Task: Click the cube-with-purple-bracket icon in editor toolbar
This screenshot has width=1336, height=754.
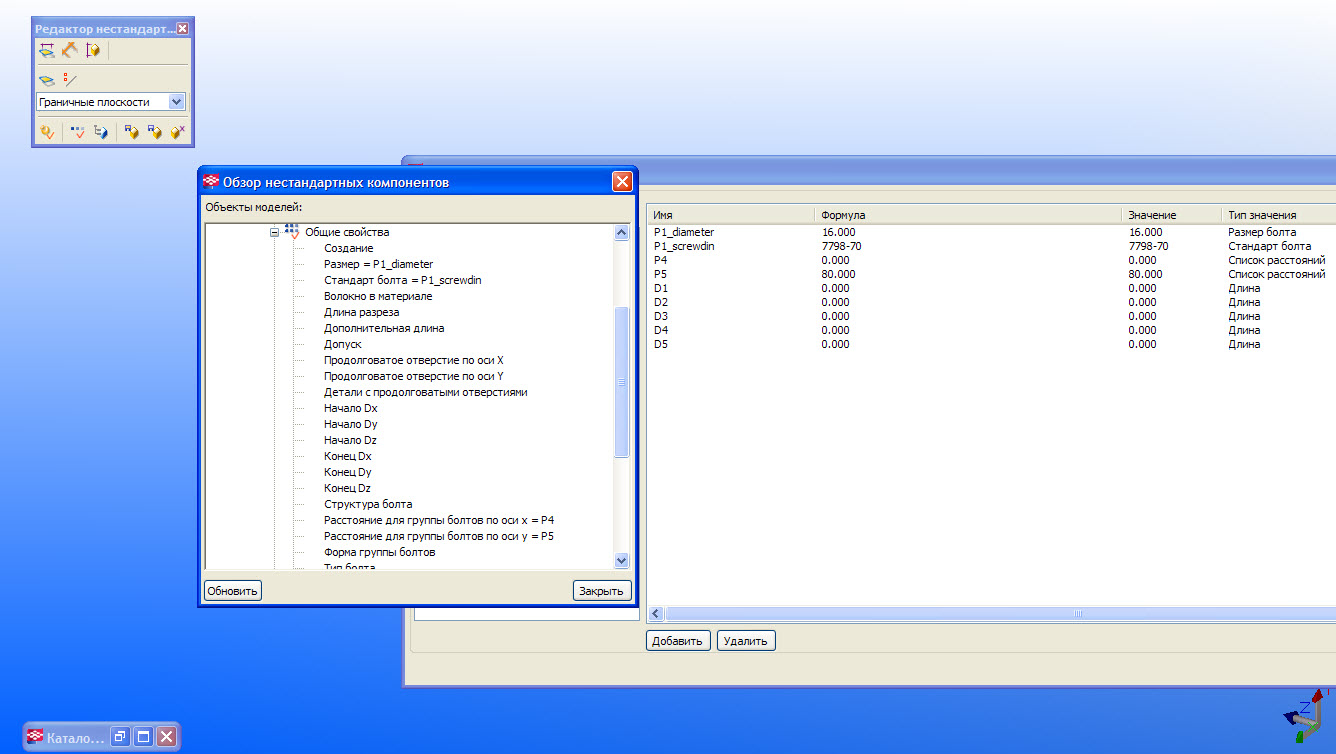Action: (93, 50)
